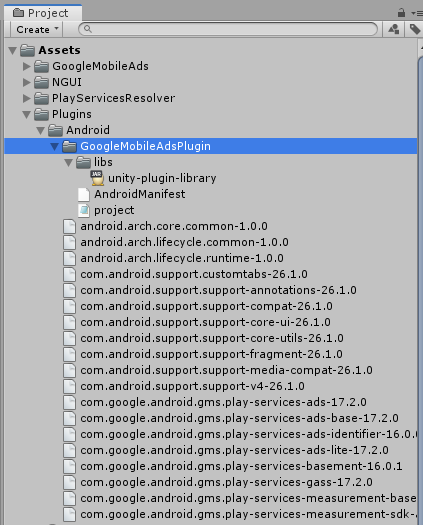The image size is (423, 525).
Task: Collapse the Android folder arrow
Action: click(x=41, y=131)
